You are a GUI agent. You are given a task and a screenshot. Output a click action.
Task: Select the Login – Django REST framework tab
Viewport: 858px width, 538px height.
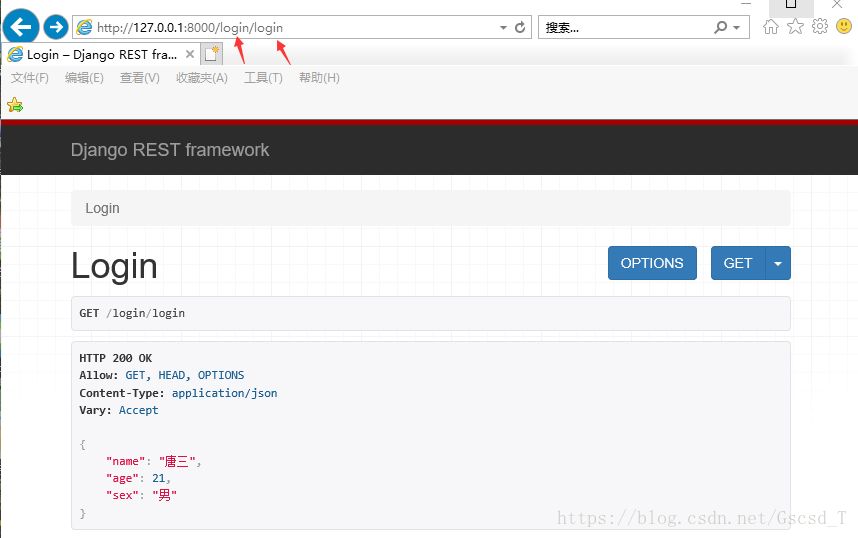101,54
